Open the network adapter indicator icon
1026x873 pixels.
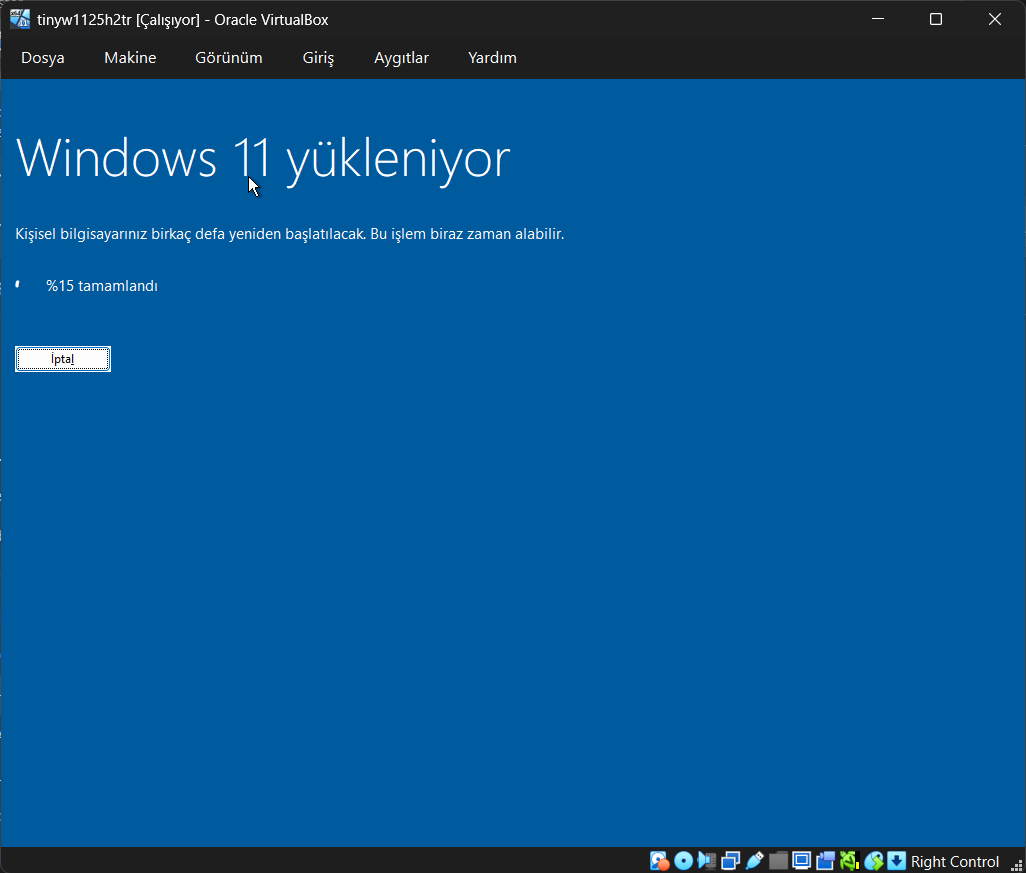tap(731, 861)
